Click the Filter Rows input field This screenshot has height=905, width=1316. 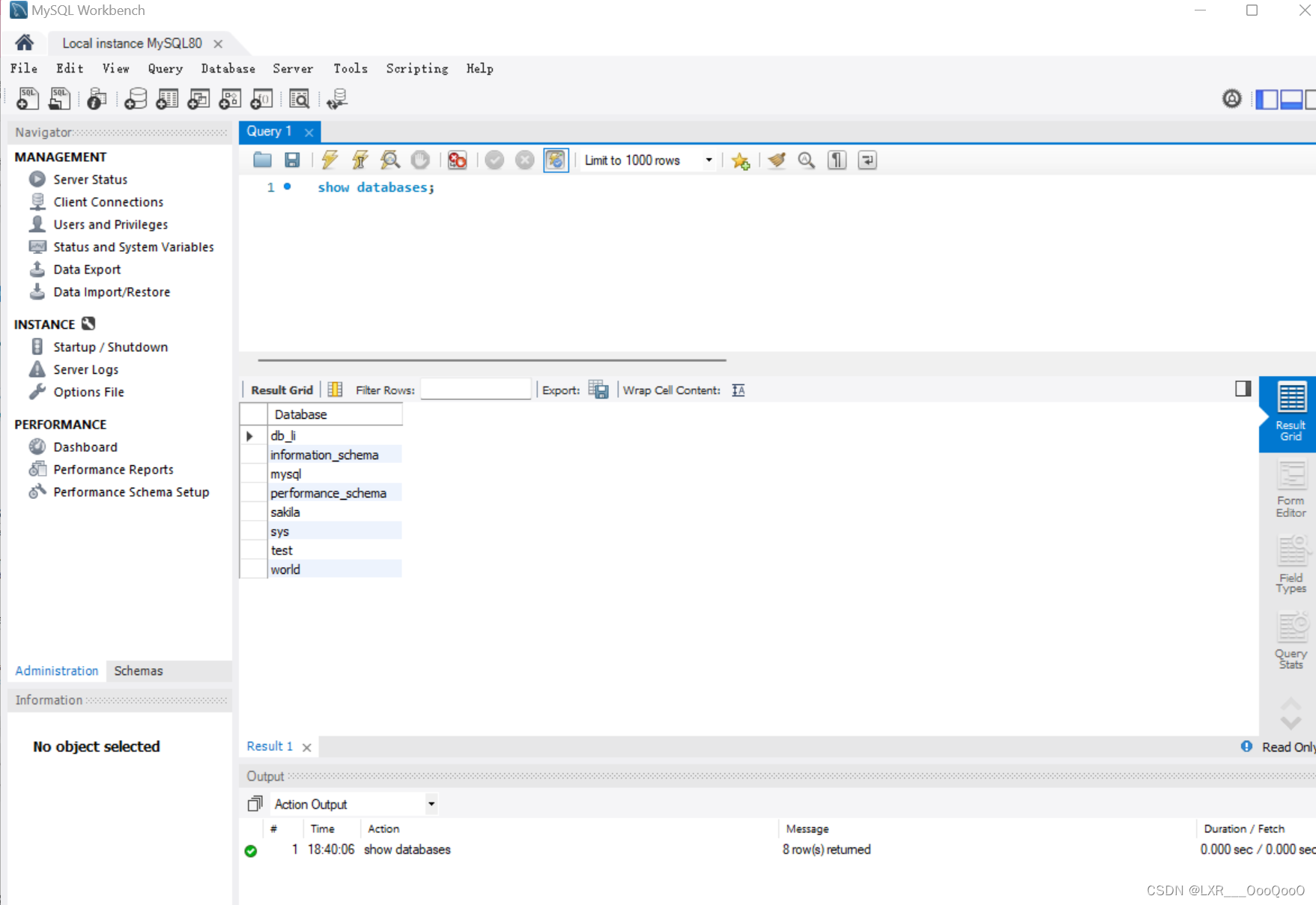pyautogui.click(x=476, y=390)
